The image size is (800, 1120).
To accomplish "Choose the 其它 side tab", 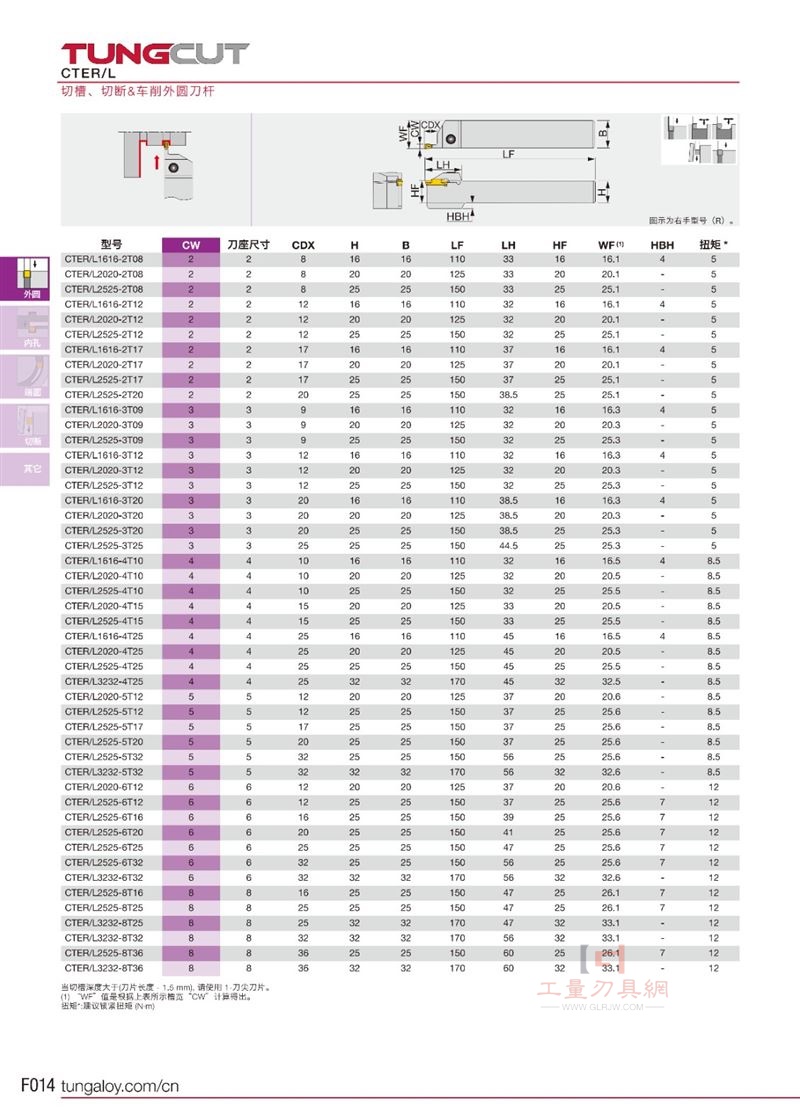I will (25, 469).
